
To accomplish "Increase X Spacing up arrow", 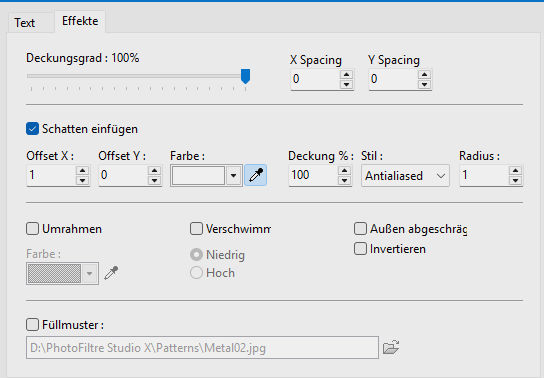I will [346, 74].
